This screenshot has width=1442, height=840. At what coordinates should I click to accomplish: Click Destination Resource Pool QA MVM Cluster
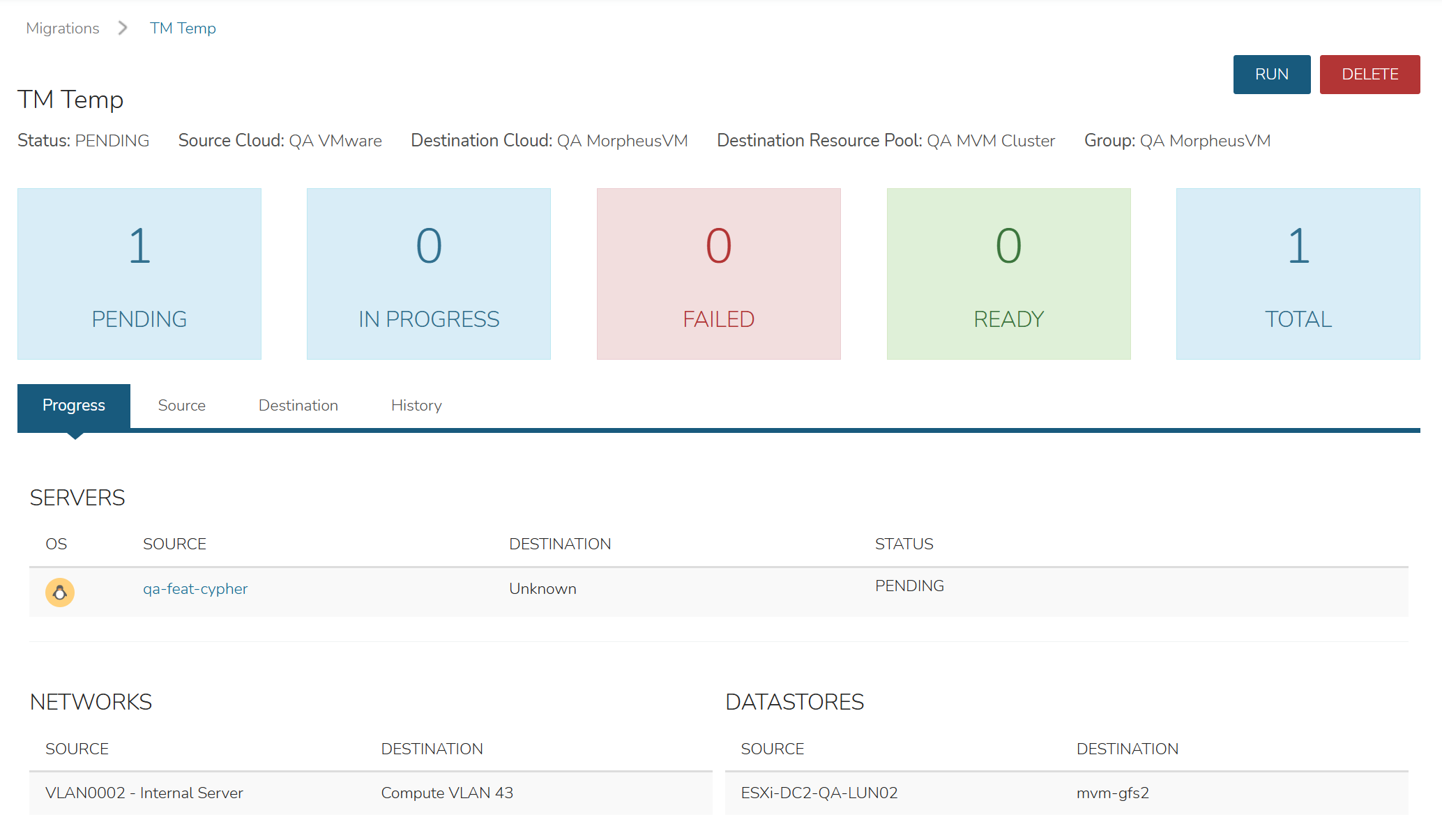click(x=886, y=141)
